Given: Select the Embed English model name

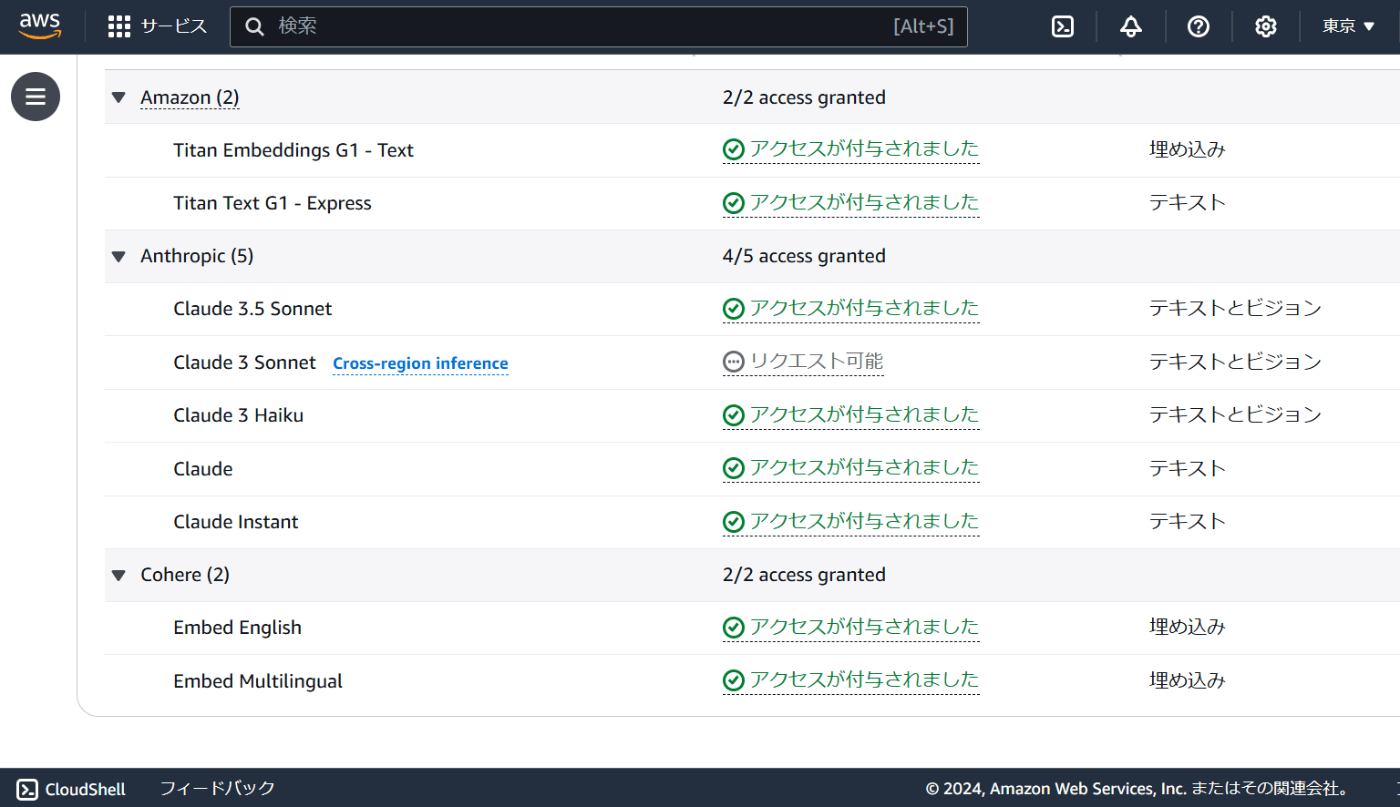Looking at the screenshot, I should pyautogui.click(x=237, y=628).
